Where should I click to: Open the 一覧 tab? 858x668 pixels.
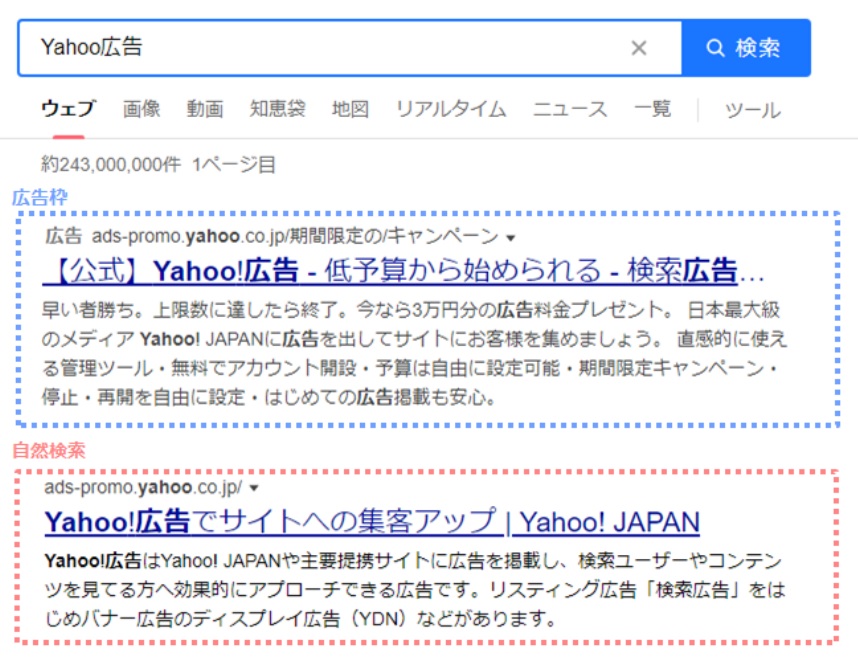[x=652, y=109]
